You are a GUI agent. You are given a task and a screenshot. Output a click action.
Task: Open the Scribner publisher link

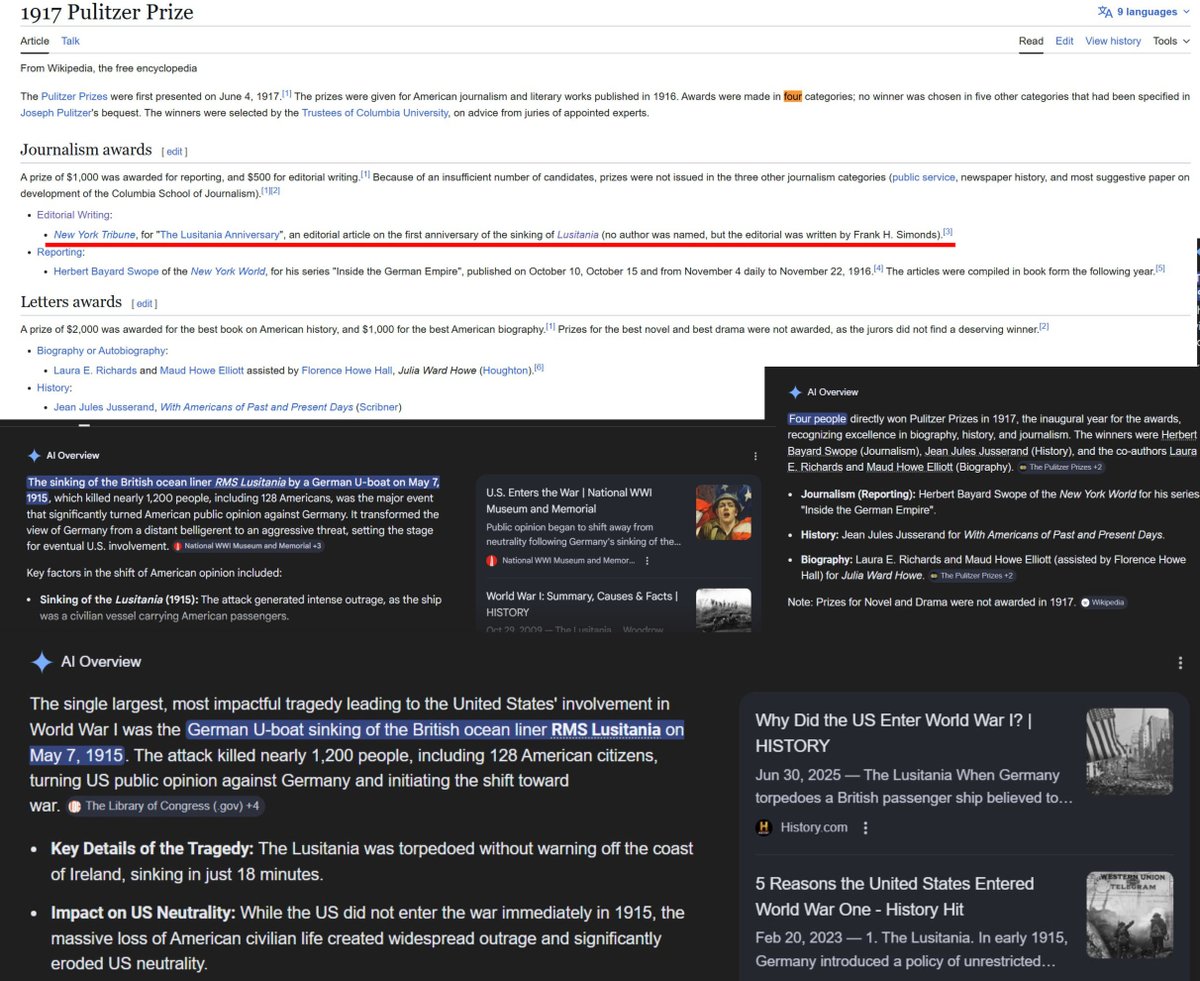(x=379, y=407)
